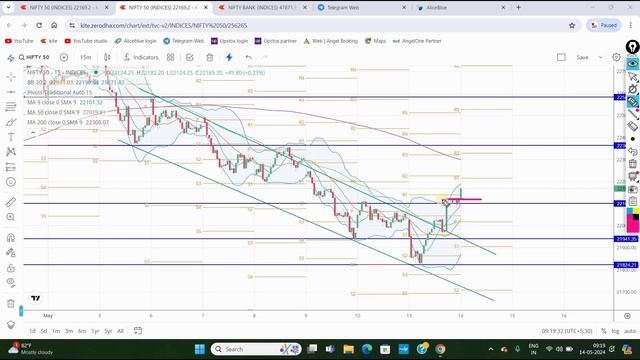Bookmark this page star icon
The image size is (640, 360).
tap(572, 25)
